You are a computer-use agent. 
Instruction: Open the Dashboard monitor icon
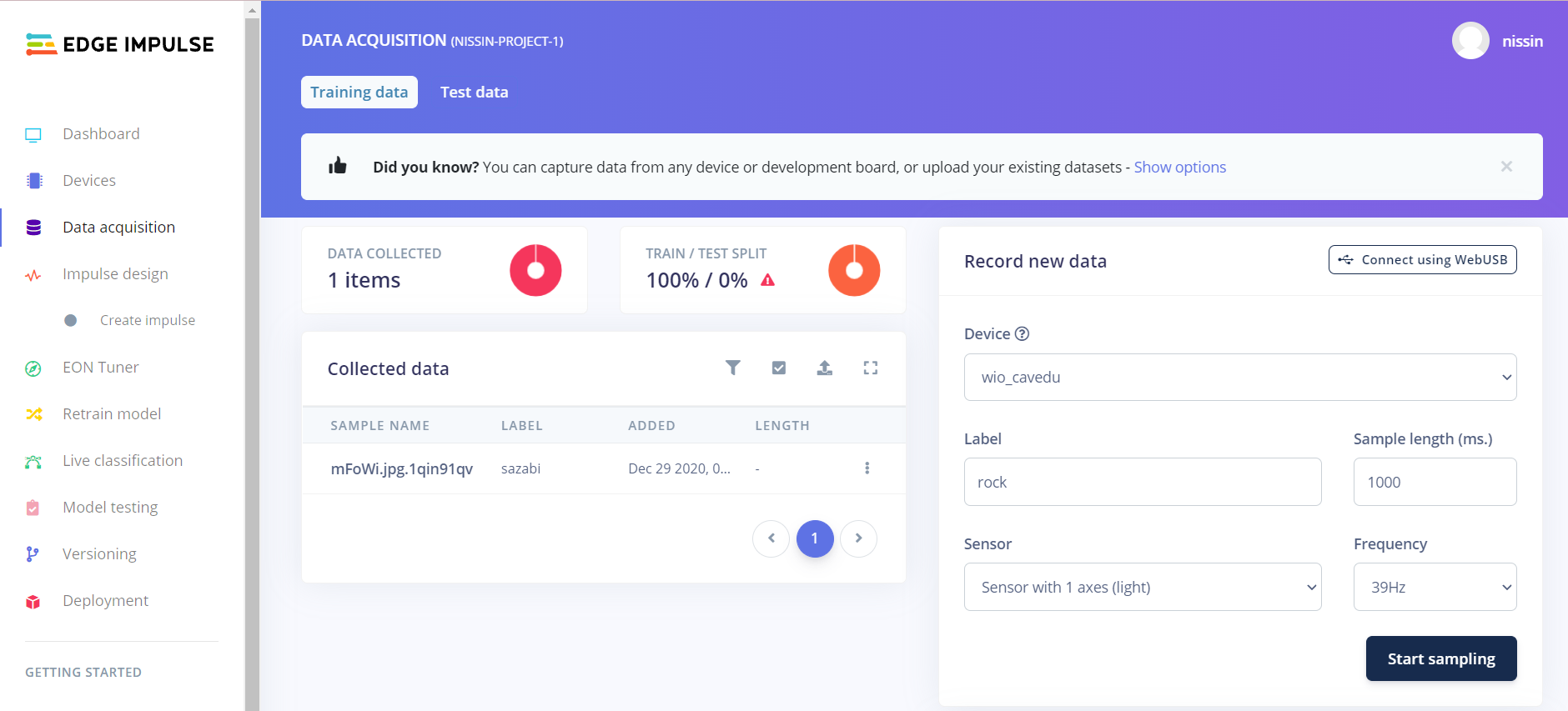pos(33,134)
